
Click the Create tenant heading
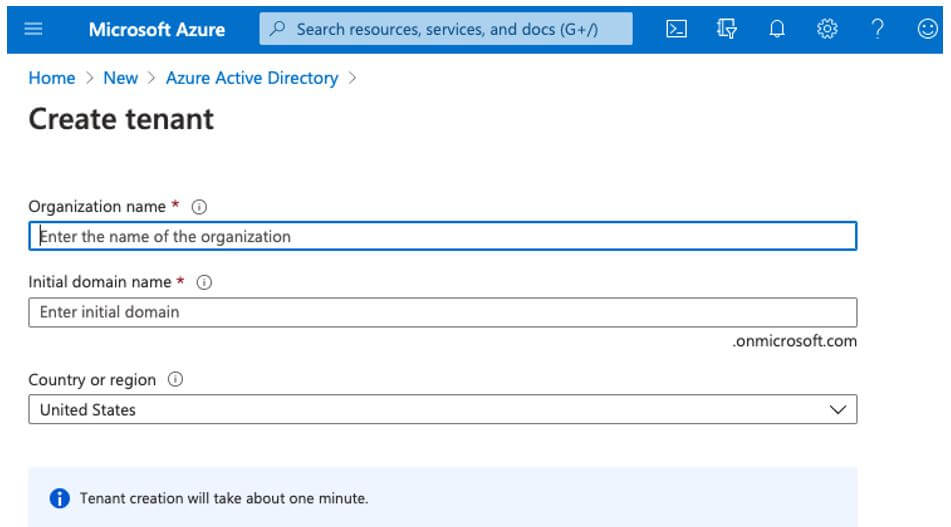tap(121, 118)
